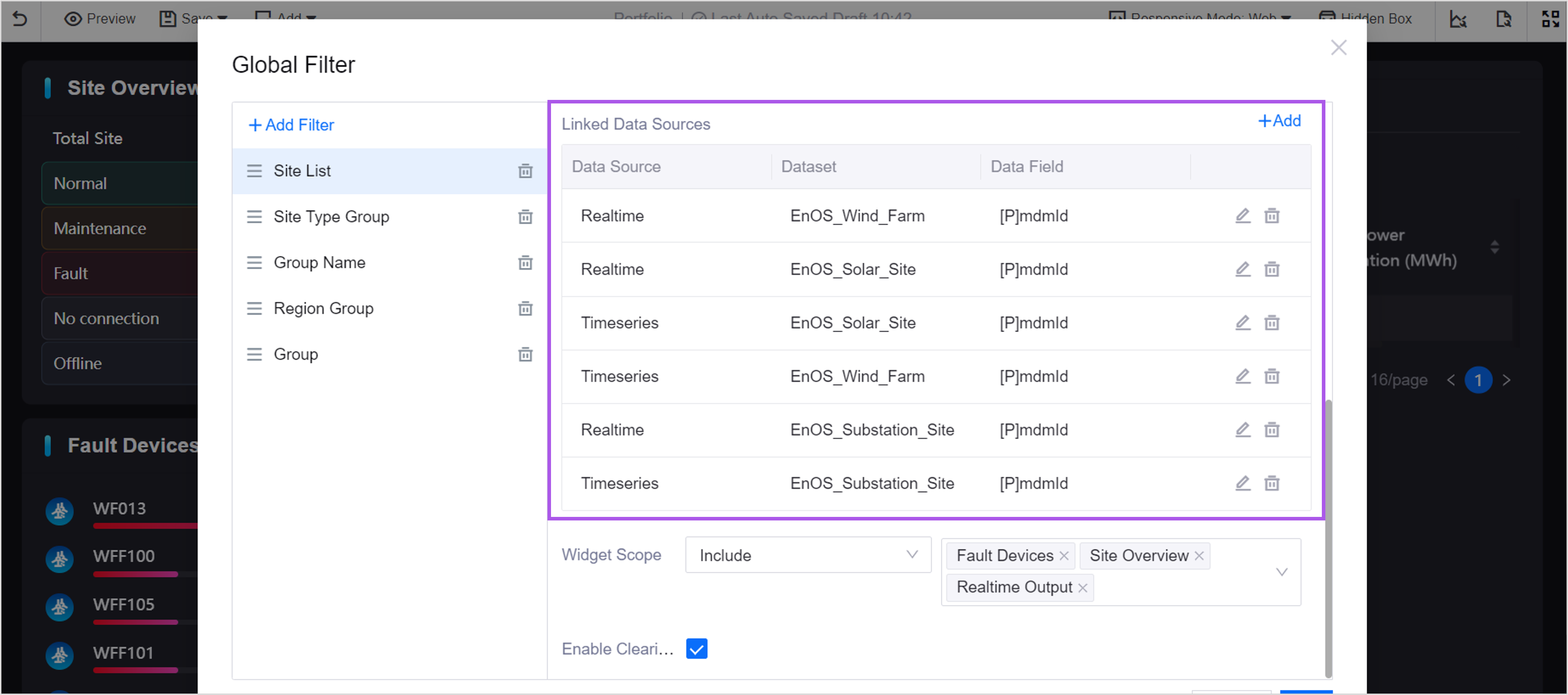The image size is (1568, 695).
Task: Close the Global Filter dialog
Action: pyautogui.click(x=1338, y=48)
